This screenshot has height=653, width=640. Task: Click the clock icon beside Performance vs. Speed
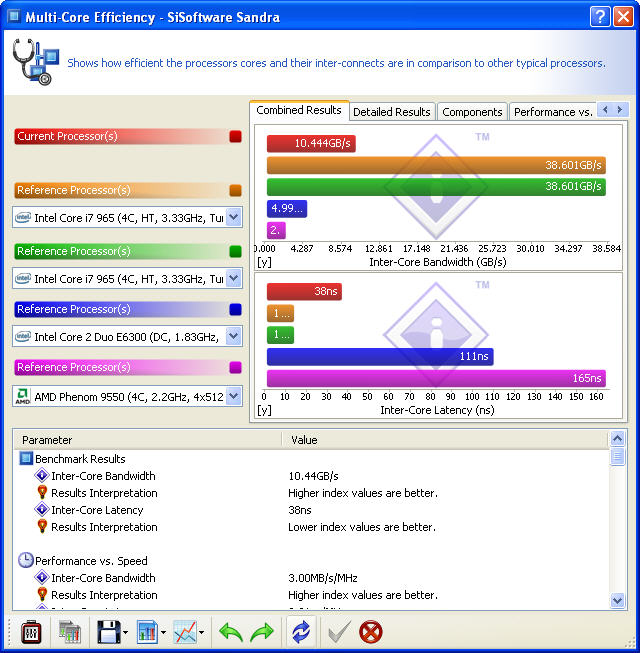tap(25, 561)
